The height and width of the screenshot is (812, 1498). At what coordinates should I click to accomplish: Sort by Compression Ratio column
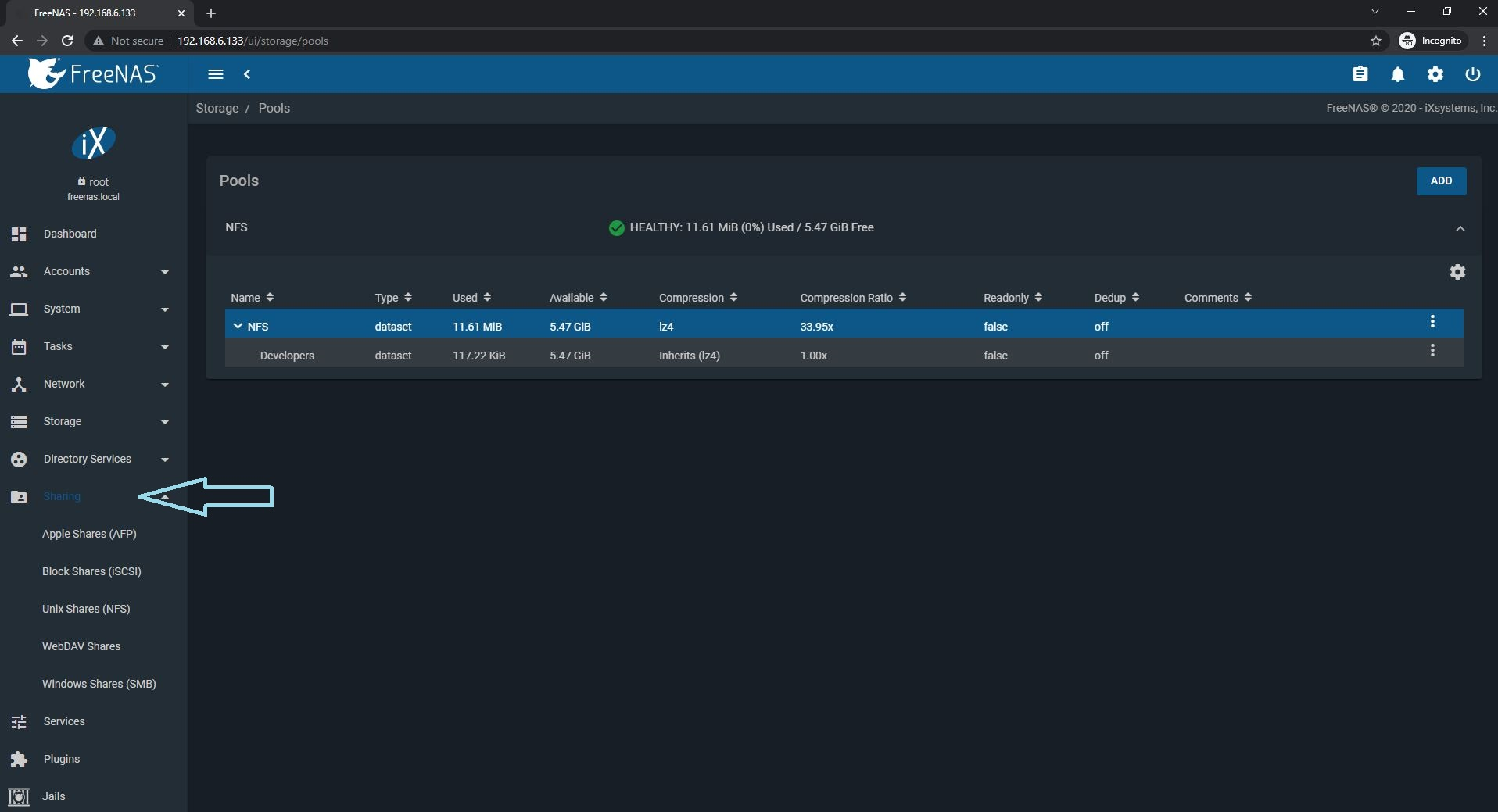pos(853,298)
